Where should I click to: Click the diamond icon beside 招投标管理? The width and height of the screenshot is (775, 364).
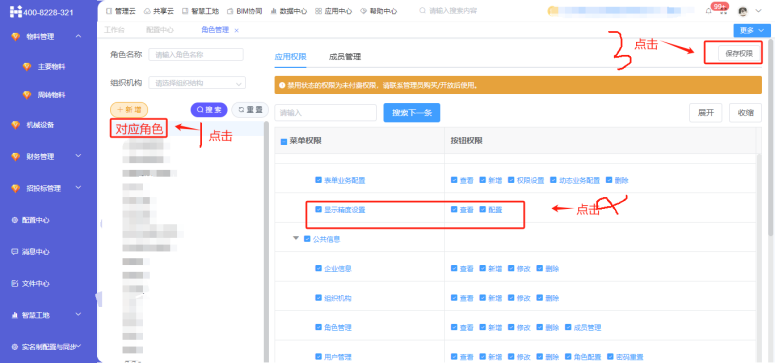tap(15, 188)
